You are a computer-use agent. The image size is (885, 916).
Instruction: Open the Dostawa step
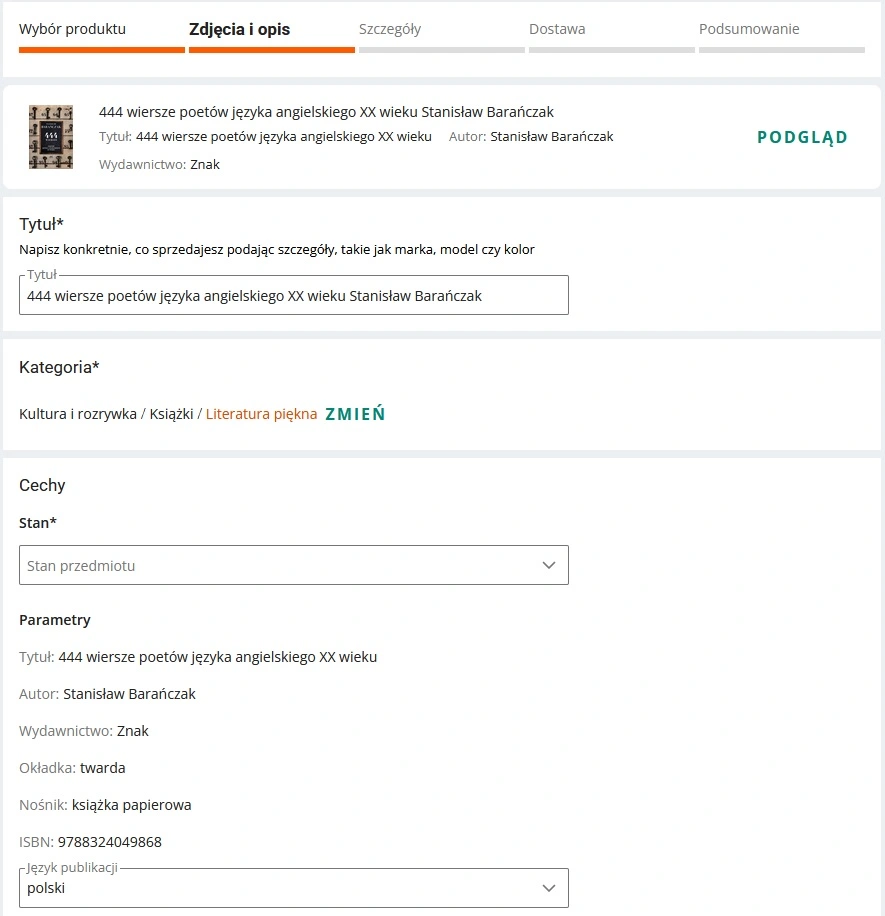tap(557, 29)
